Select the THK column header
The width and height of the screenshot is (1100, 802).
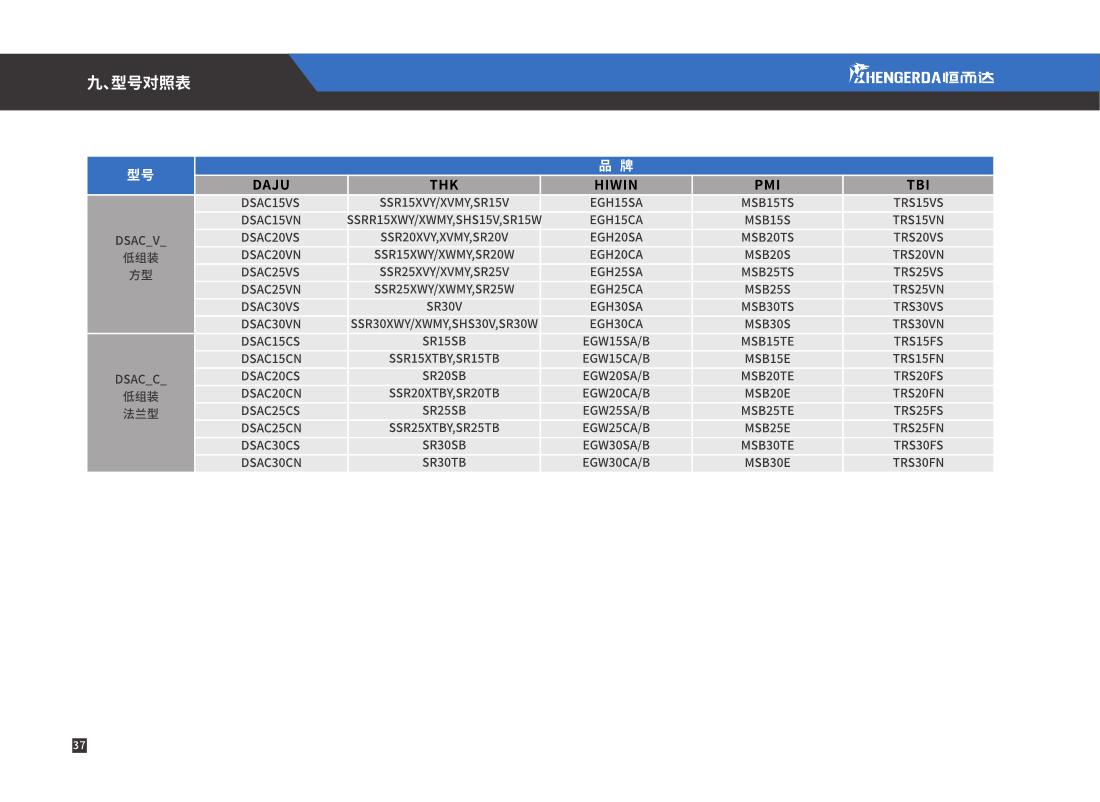pyautogui.click(x=444, y=185)
